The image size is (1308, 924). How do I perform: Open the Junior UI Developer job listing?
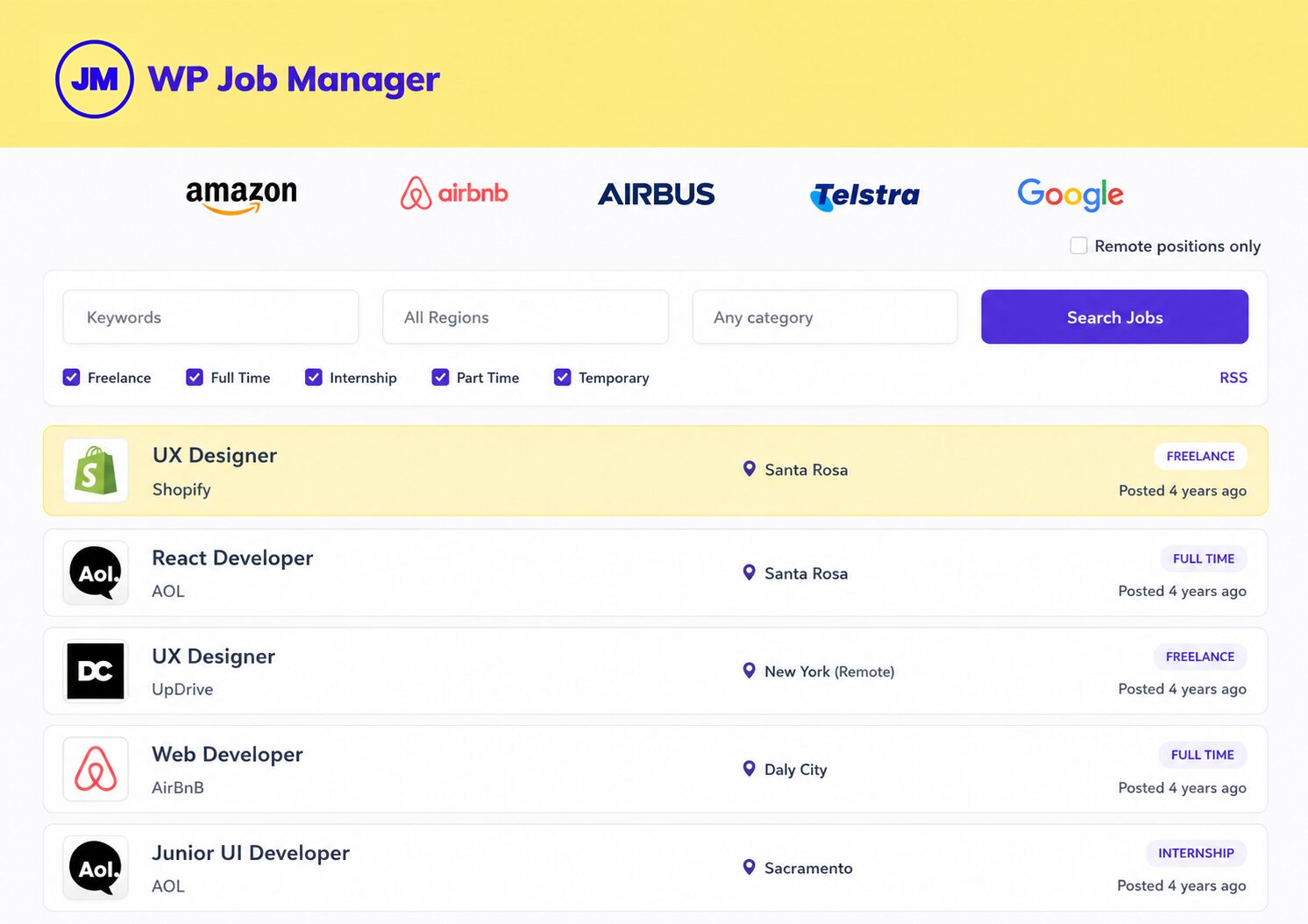pyautogui.click(x=655, y=867)
